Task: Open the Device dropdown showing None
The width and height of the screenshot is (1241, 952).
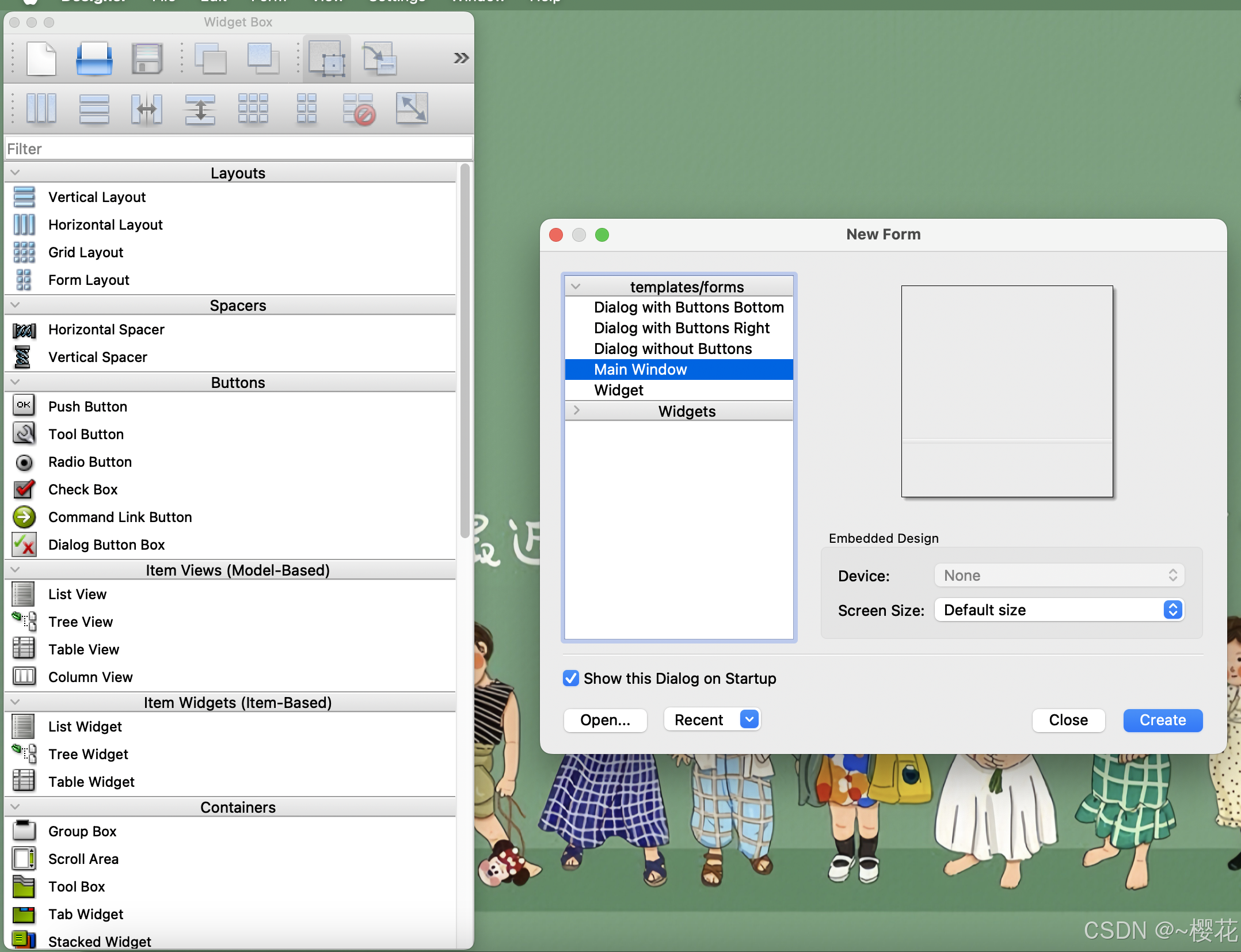Action: (x=1058, y=575)
